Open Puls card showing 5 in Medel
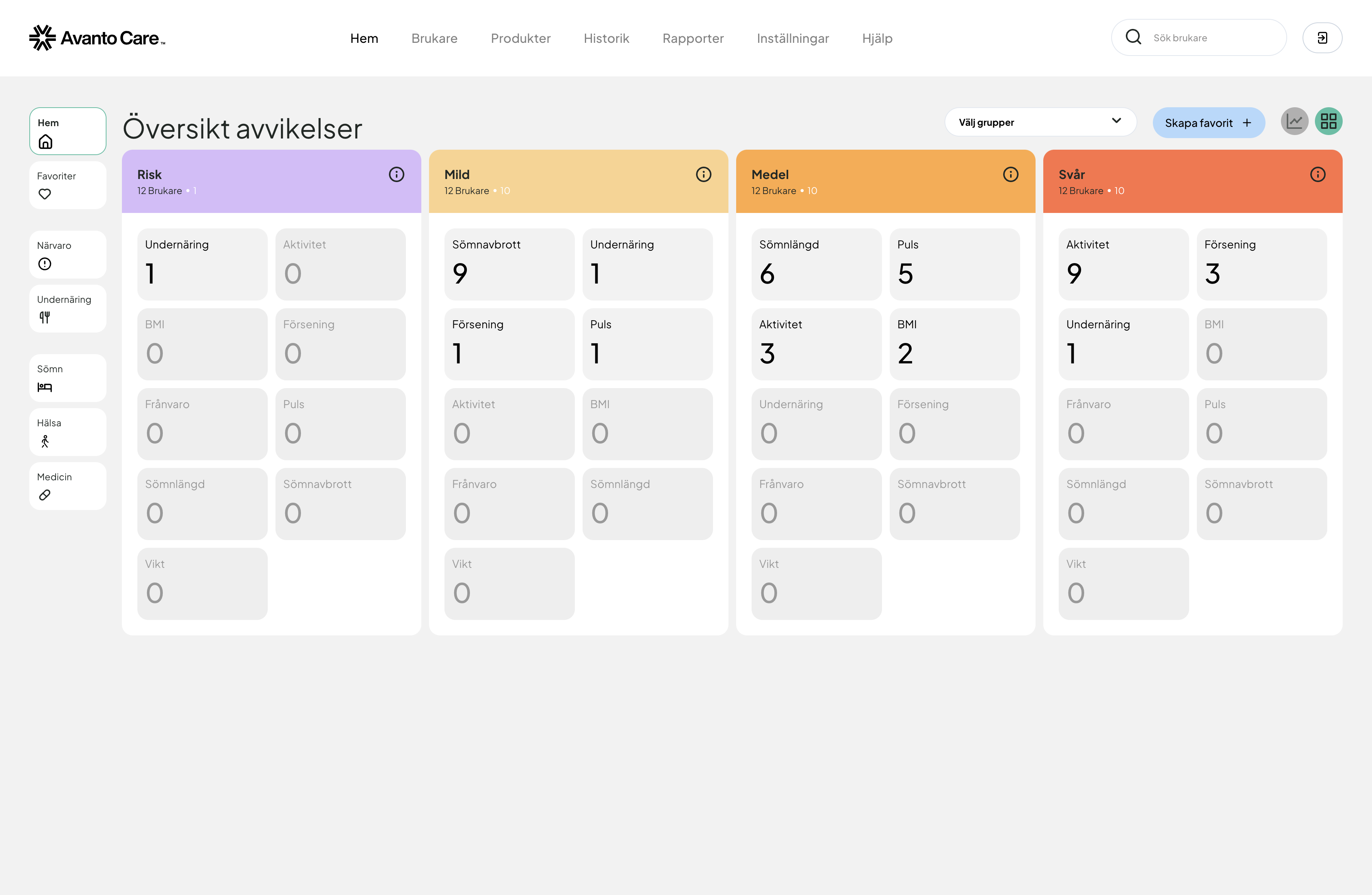 tap(955, 265)
